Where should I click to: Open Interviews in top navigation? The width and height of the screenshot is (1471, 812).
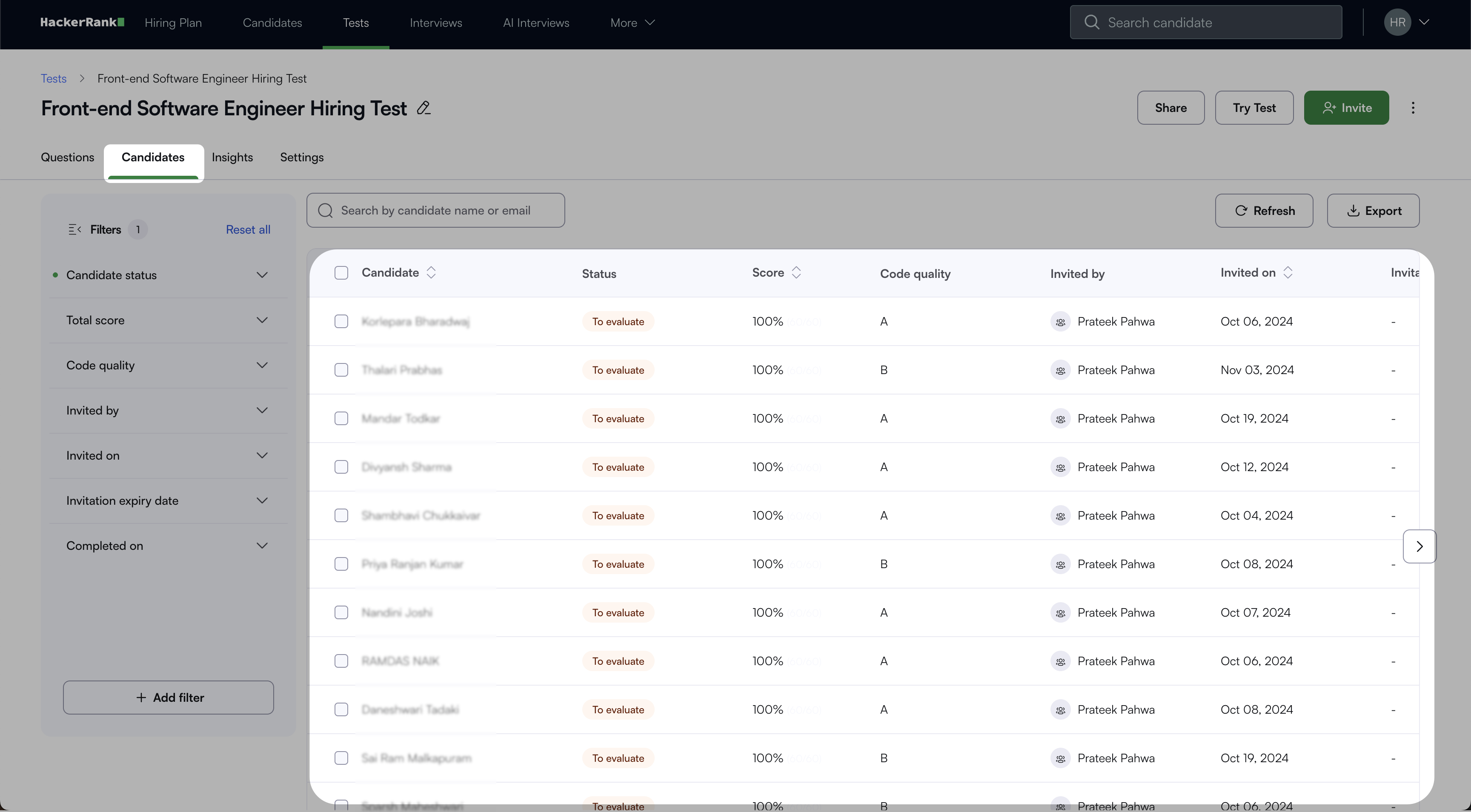(x=436, y=22)
